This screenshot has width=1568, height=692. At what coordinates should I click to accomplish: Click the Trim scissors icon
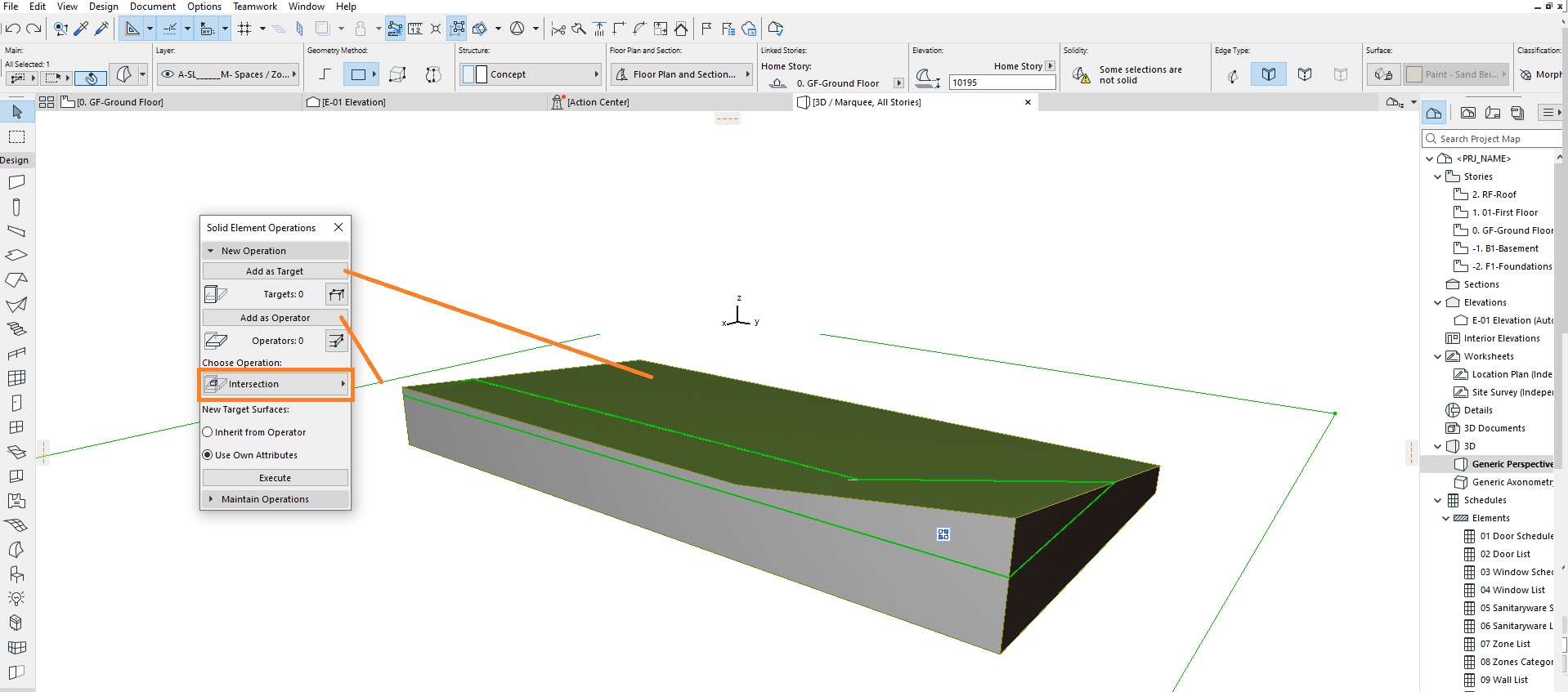coord(558,29)
